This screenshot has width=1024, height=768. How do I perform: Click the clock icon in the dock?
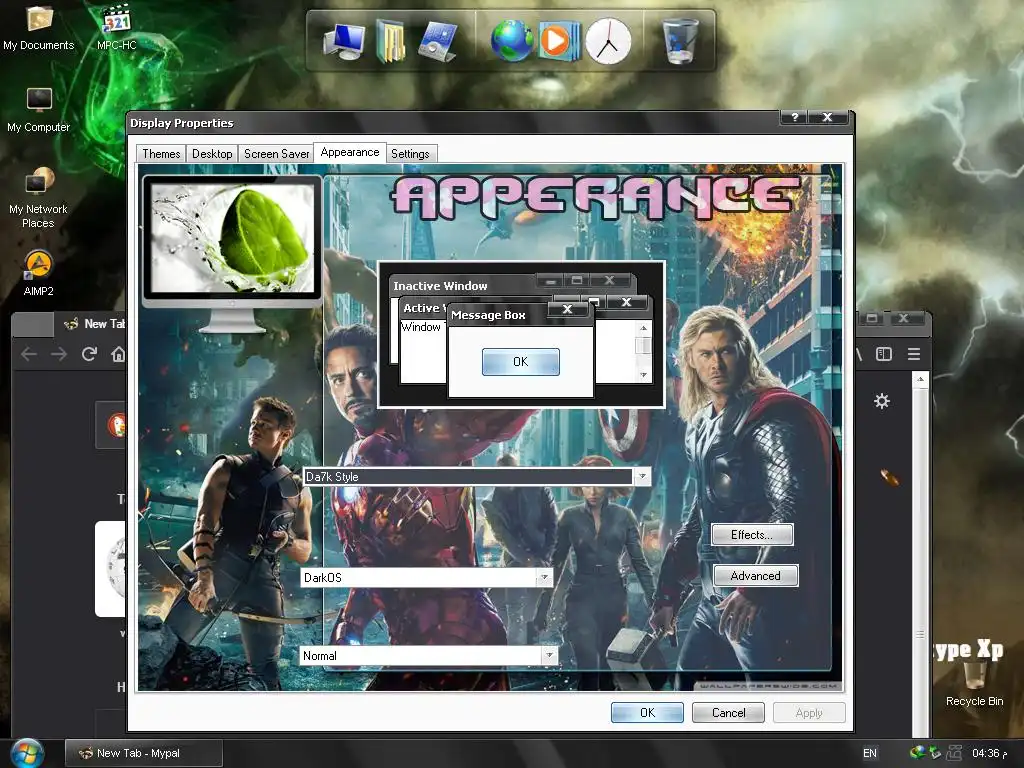608,42
